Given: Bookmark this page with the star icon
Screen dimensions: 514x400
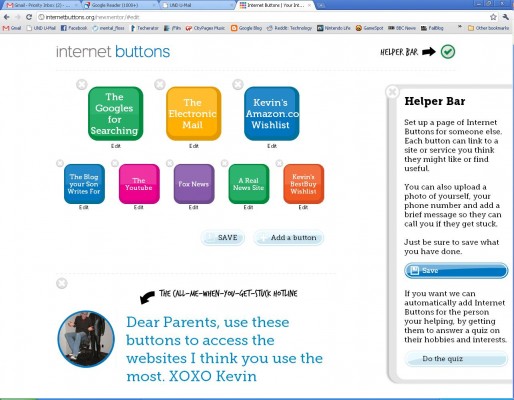Looking at the screenshot, I should tap(493, 17).
